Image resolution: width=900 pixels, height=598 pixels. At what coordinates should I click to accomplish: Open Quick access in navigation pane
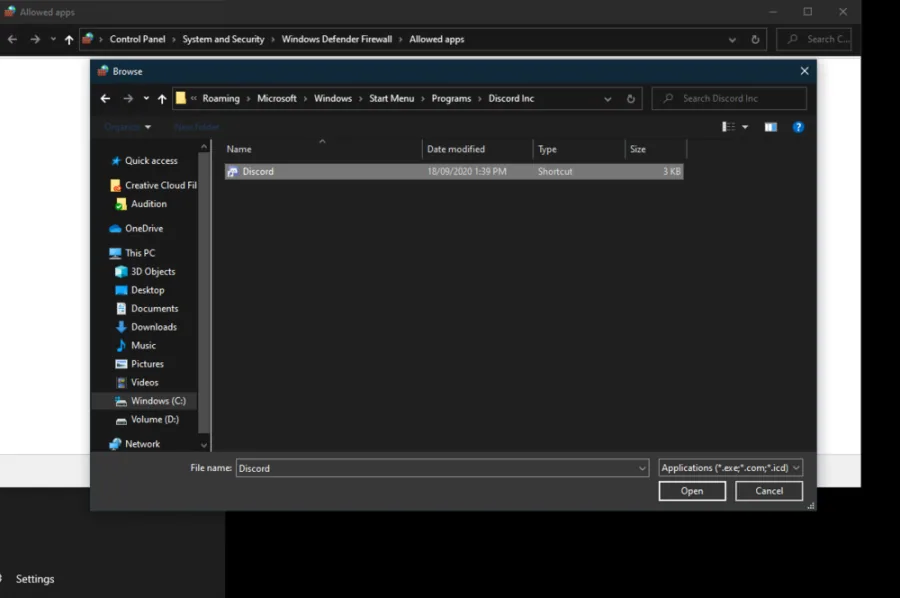(145, 161)
